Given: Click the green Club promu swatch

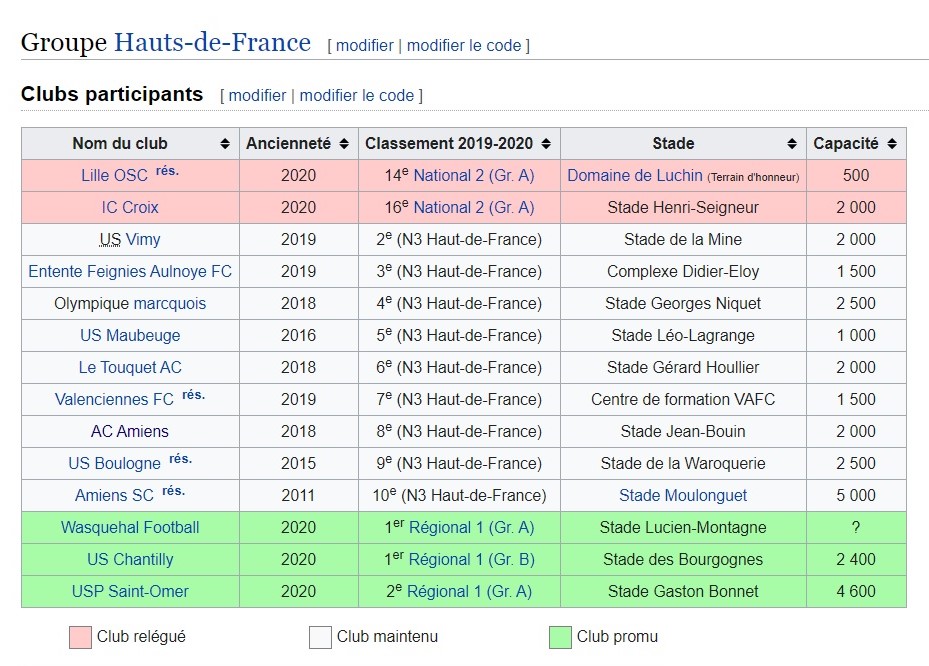Looking at the screenshot, I should (560, 637).
